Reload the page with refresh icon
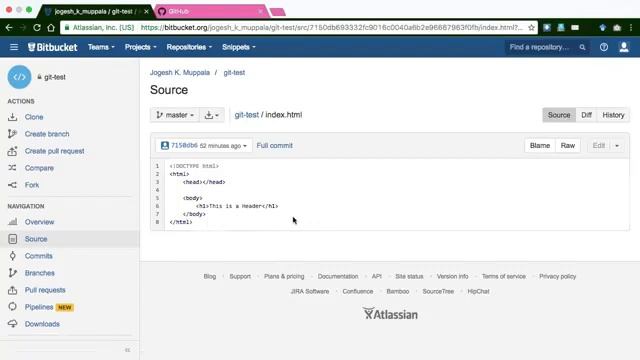Viewport: 640px width, 360px height. (x=37, y=28)
